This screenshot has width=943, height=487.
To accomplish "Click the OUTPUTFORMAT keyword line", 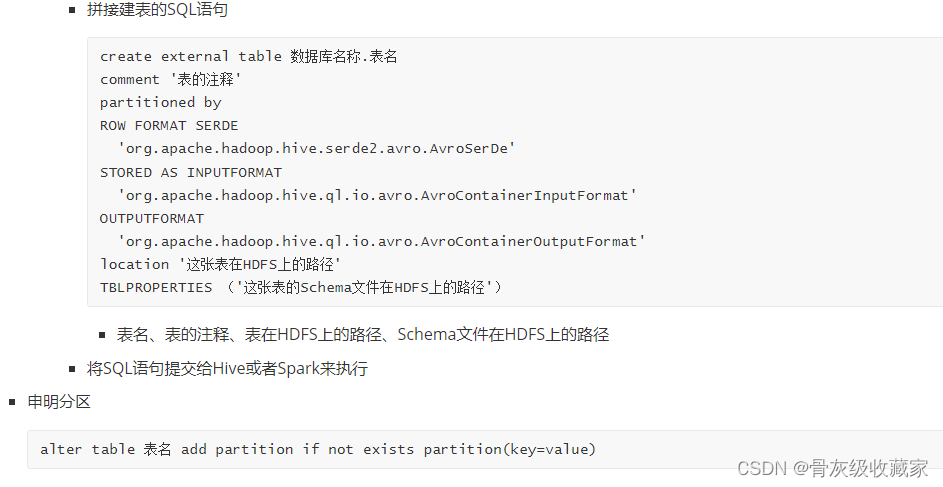I will (152, 218).
